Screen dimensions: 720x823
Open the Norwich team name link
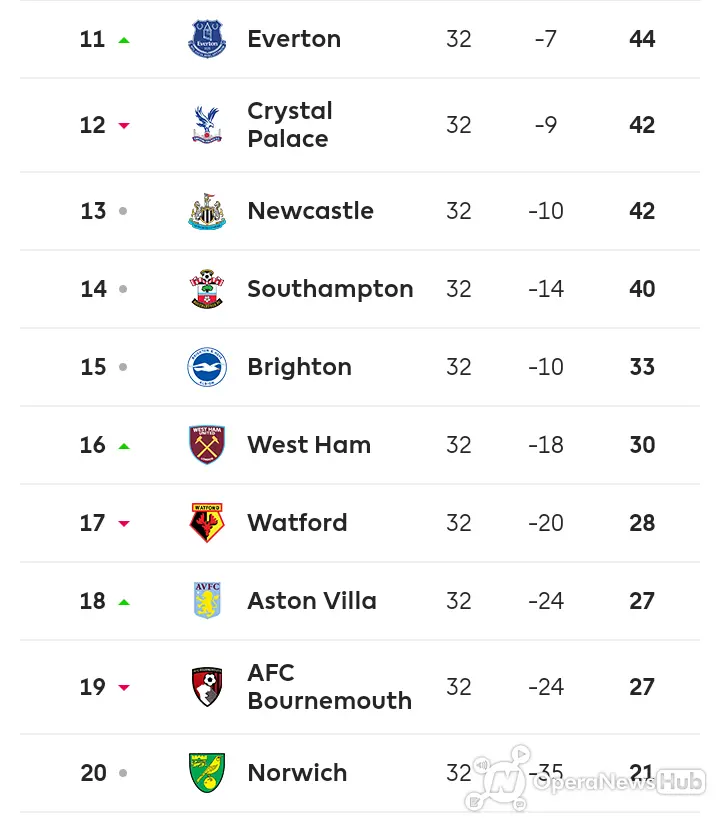[298, 773]
